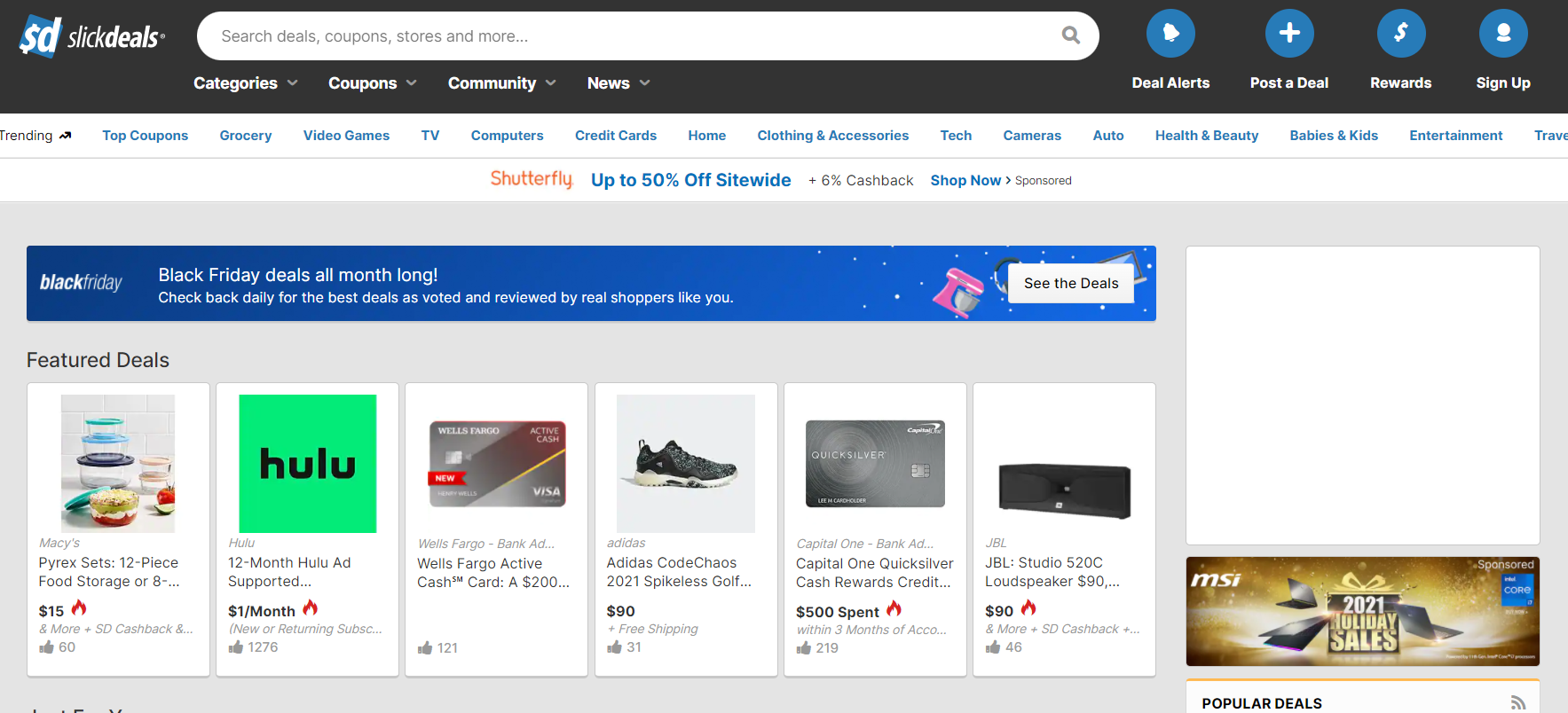Viewport: 1568px width, 713px height.
Task: Click the Post a Deal plus icon
Action: pos(1289,34)
